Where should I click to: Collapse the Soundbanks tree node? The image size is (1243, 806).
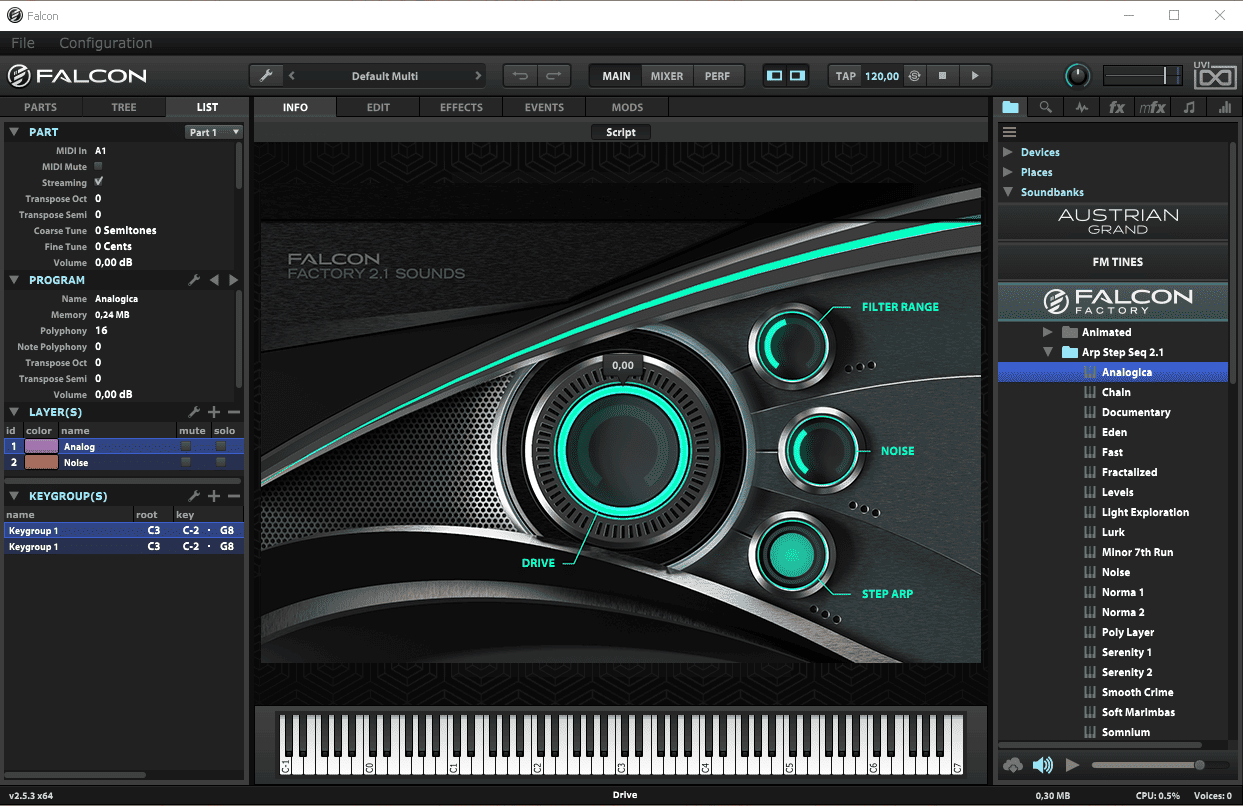pos(1008,192)
